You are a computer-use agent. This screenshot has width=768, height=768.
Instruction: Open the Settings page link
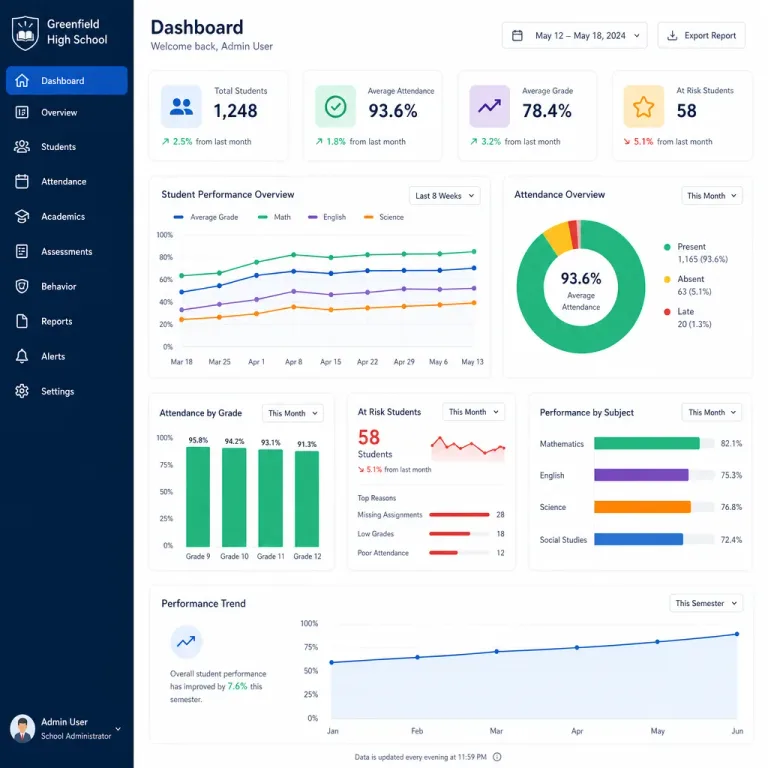click(x=67, y=391)
